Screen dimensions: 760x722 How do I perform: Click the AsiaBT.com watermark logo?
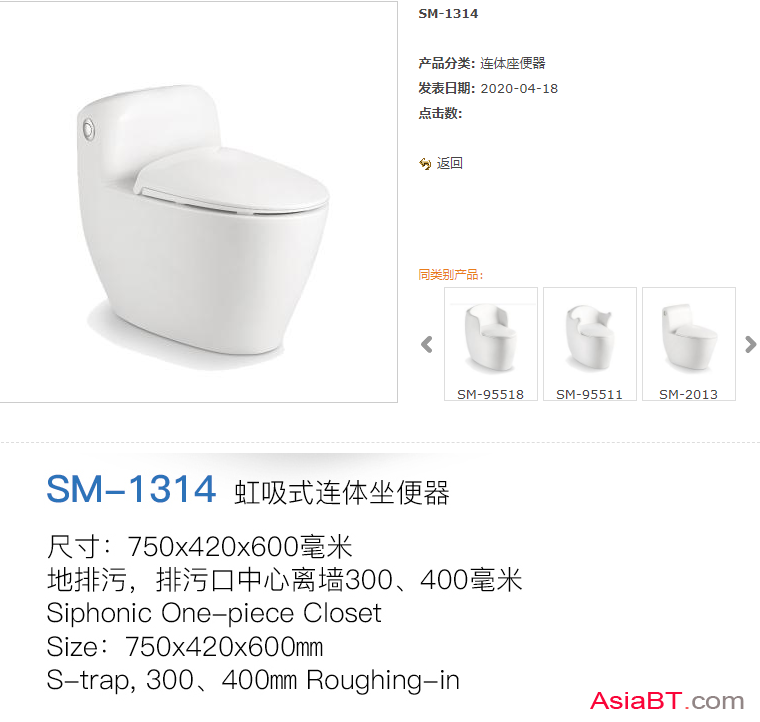click(667, 701)
